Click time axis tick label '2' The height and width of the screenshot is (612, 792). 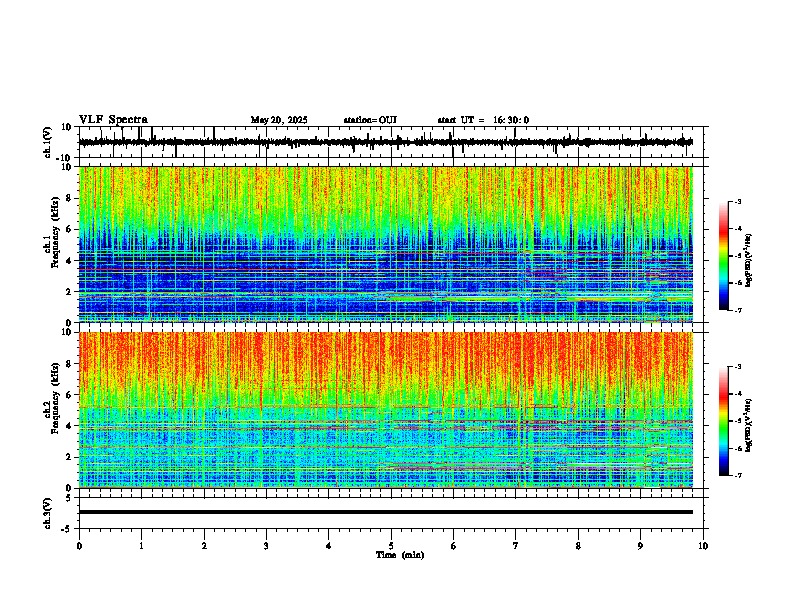(204, 546)
